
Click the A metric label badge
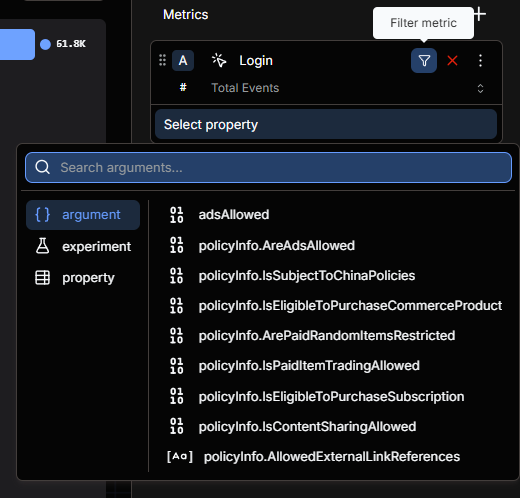click(183, 61)
